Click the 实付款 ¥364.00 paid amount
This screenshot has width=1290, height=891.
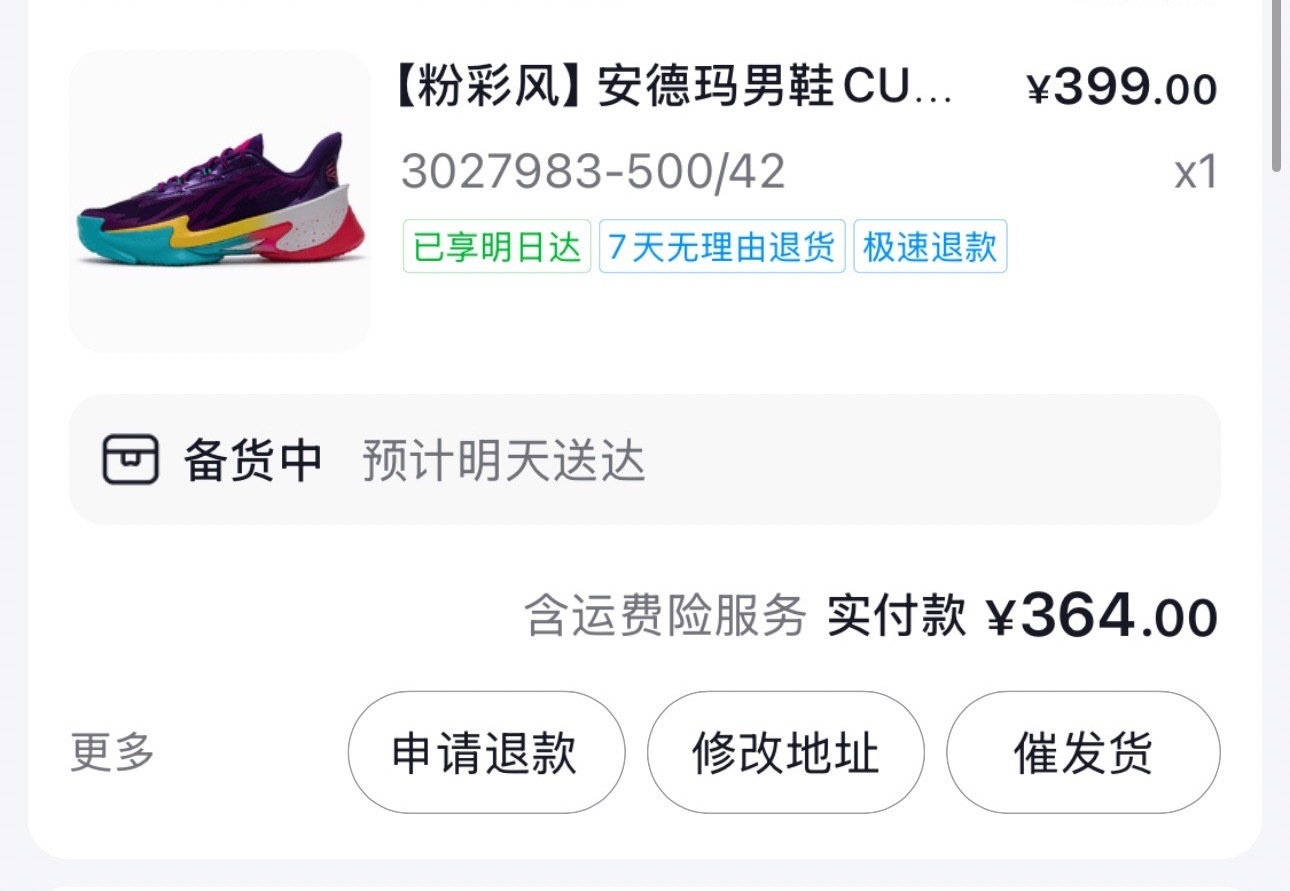point(1022,615)
